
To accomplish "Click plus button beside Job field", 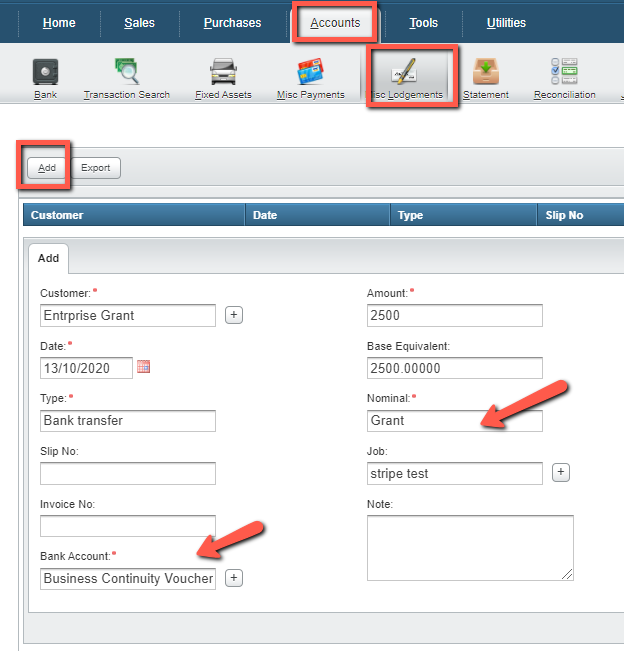I will click(561, 472).
